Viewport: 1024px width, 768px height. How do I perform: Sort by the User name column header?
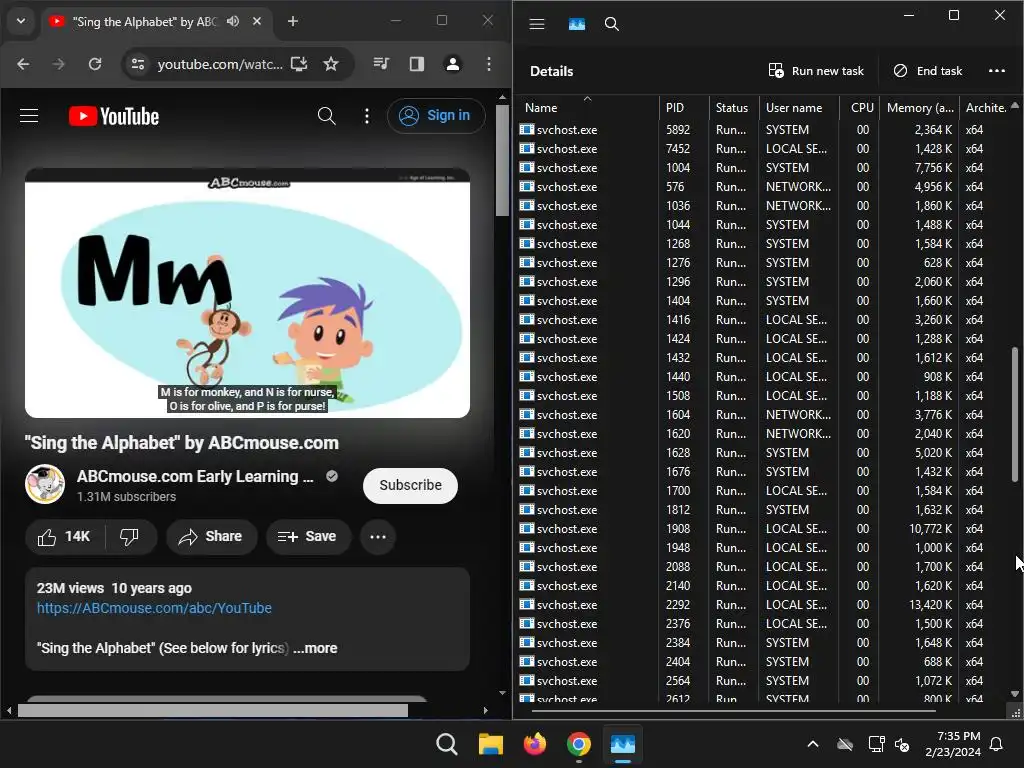click(x=799, y=108)
